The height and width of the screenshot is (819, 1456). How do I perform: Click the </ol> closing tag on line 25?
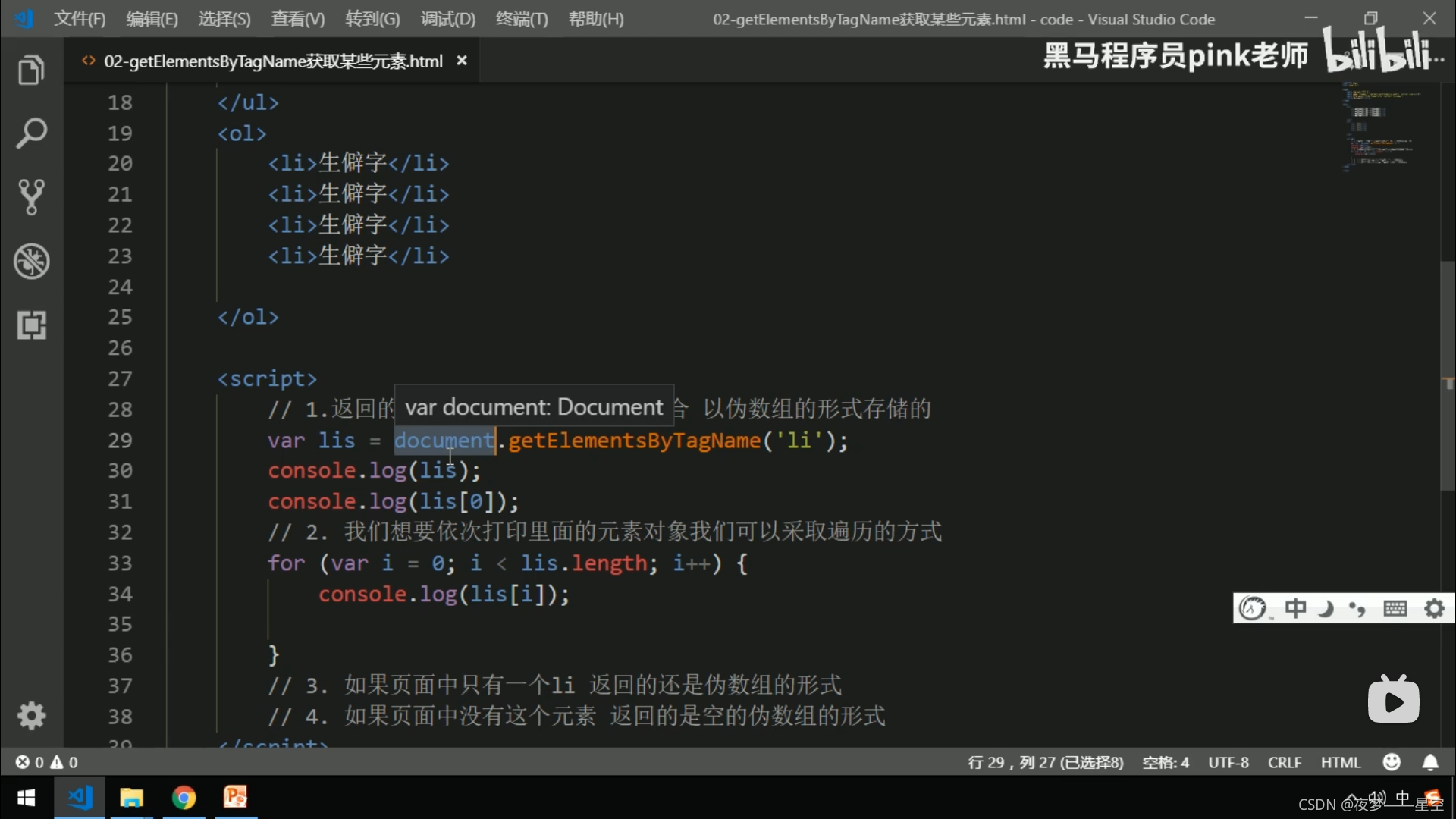click(x=248, y=317)
